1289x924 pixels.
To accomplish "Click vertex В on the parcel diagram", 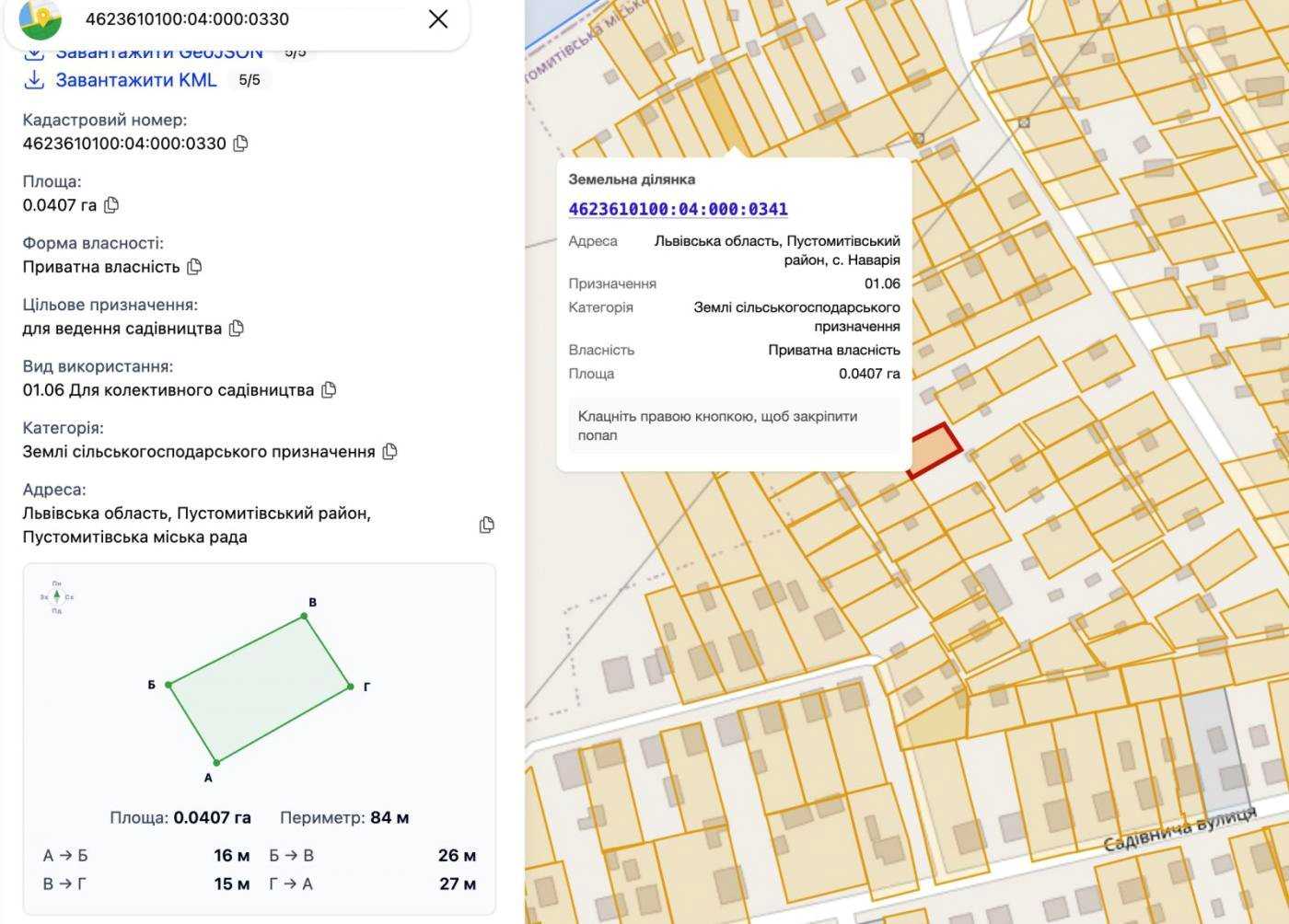I will point(305,617).
